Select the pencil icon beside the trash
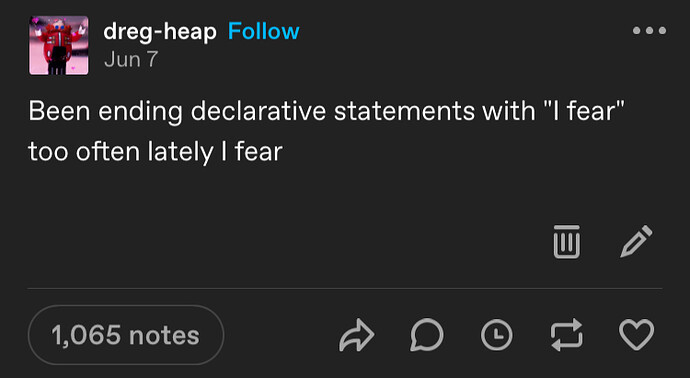690x378 pixels. 636,241
